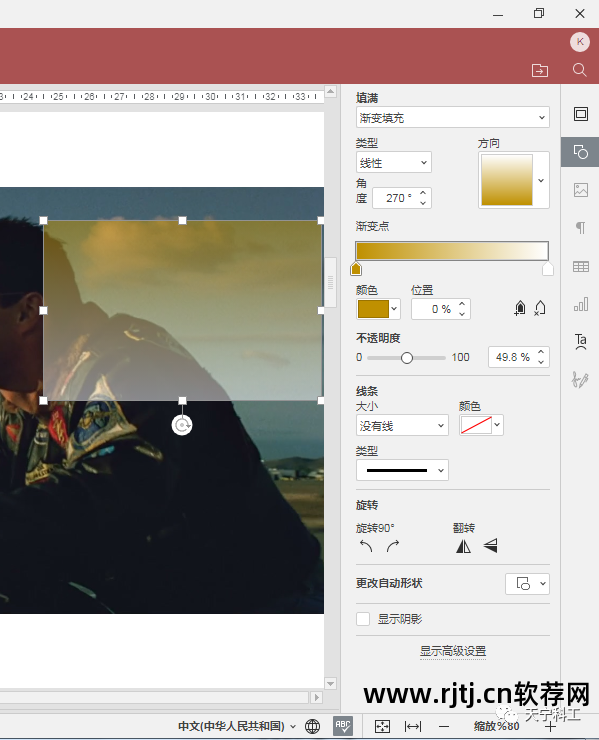Viewport: 599px width, 740px height.
Task: Enable the 显示阴影 checkbox
Action: [363, 619]
